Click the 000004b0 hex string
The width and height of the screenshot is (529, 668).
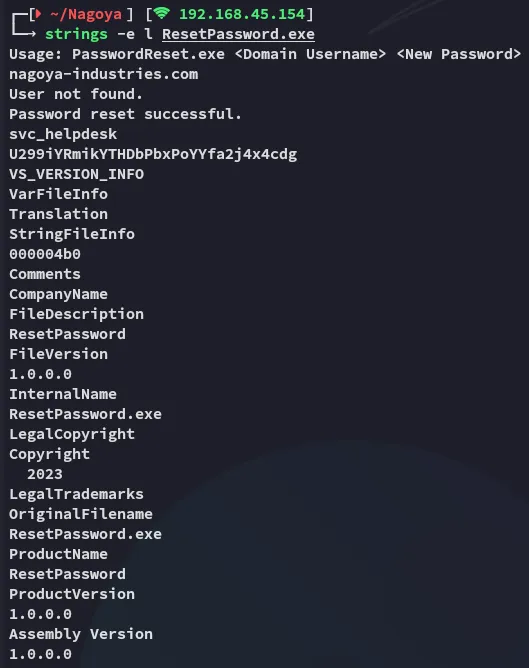pyautogui.click(x=45, y=254)
